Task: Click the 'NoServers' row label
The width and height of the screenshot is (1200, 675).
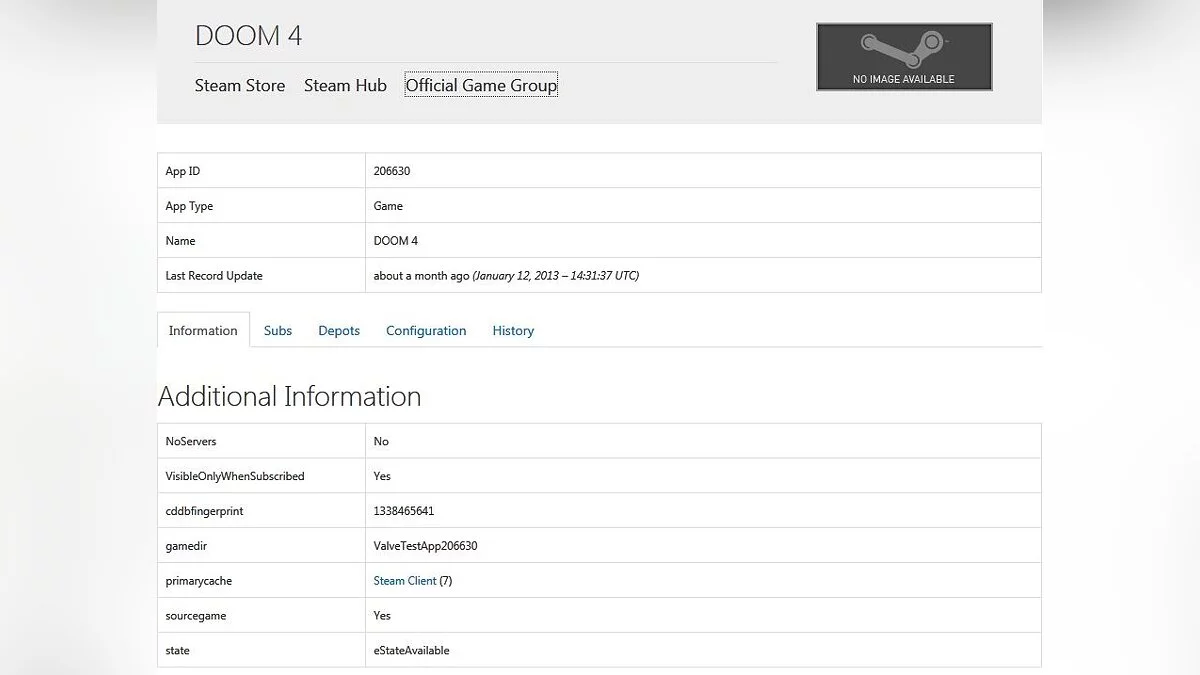Action: point(191,441)
